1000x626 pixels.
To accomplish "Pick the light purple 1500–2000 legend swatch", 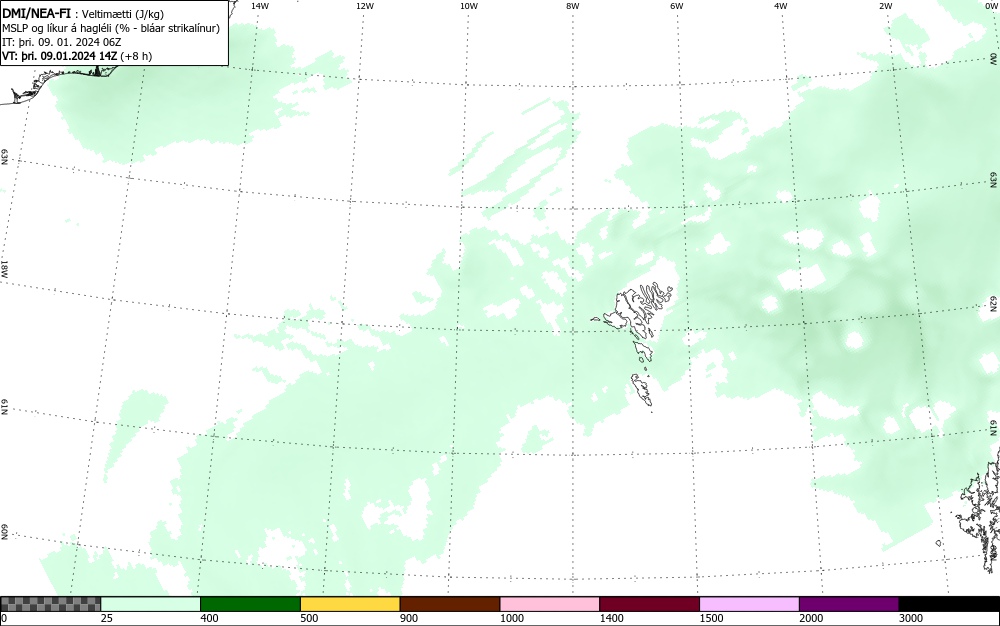I will [749, 604].
